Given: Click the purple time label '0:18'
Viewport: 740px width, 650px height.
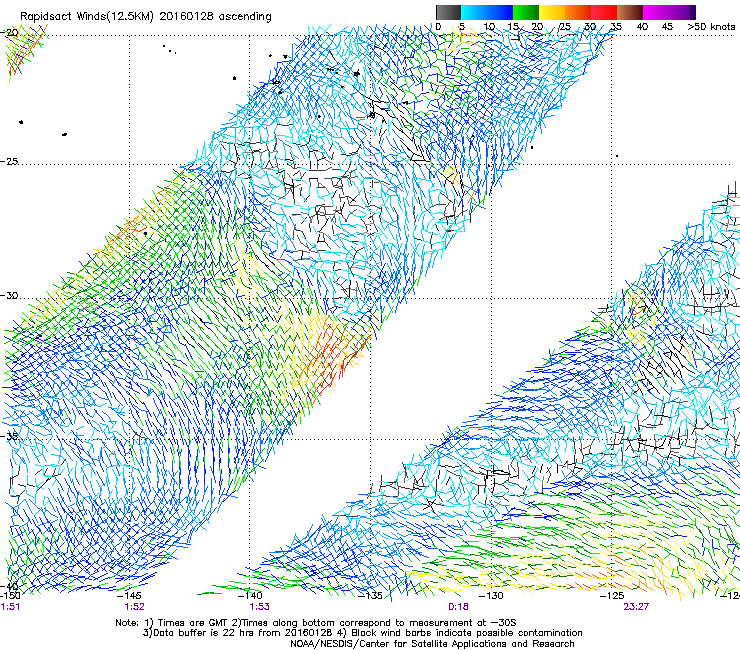Looking at the screenshot, I should pyautogui.click(x=458, y=607).
